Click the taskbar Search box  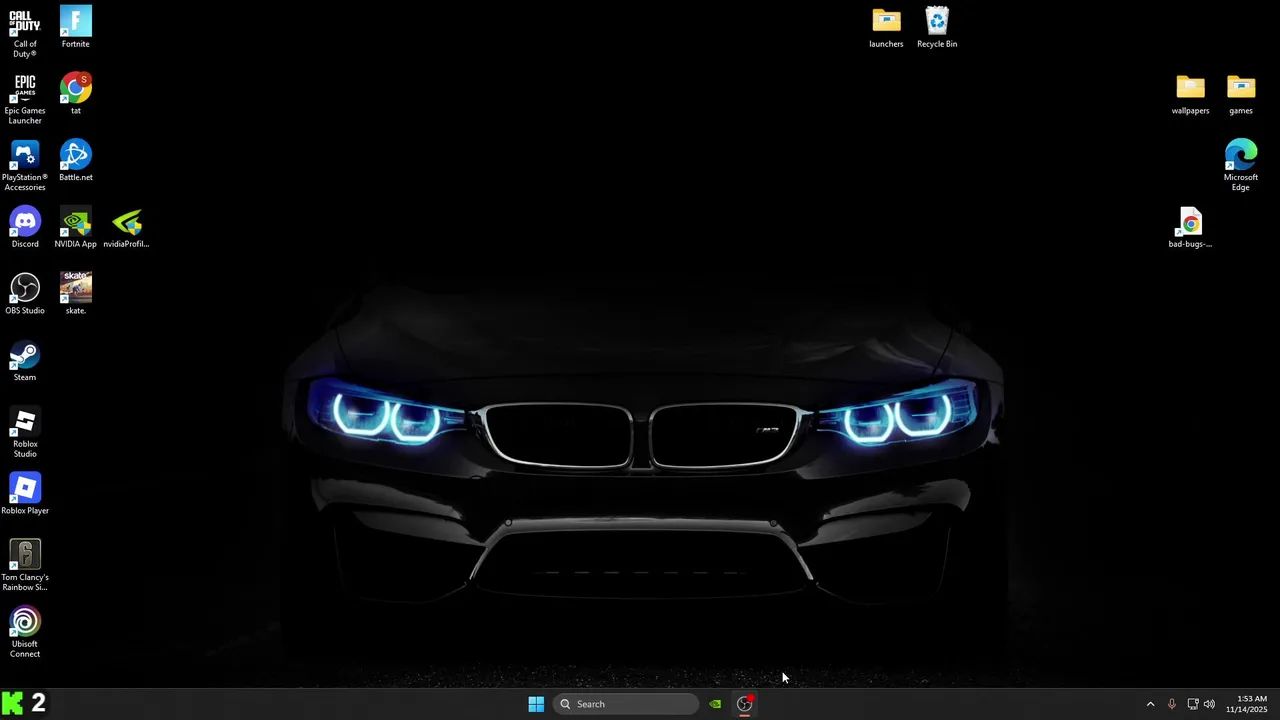626,704
